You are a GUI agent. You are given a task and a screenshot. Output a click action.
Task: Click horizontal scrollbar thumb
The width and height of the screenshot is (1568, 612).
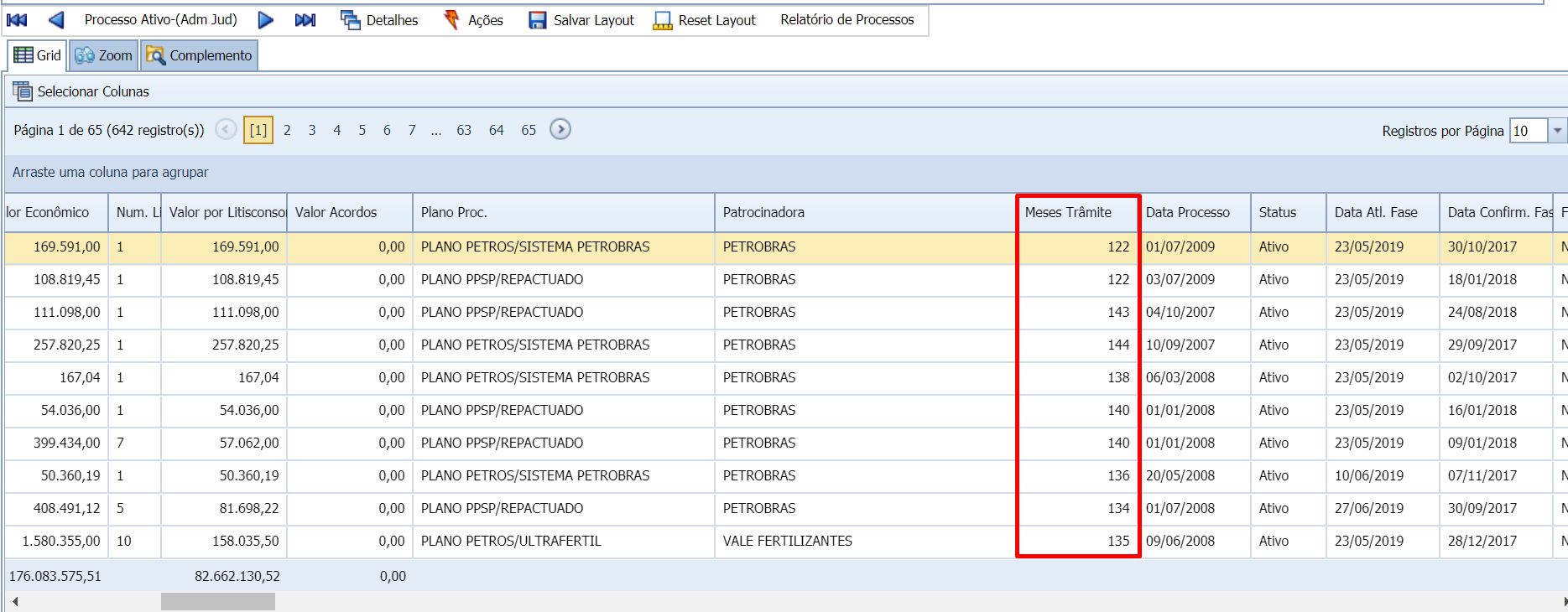(218, 601)
